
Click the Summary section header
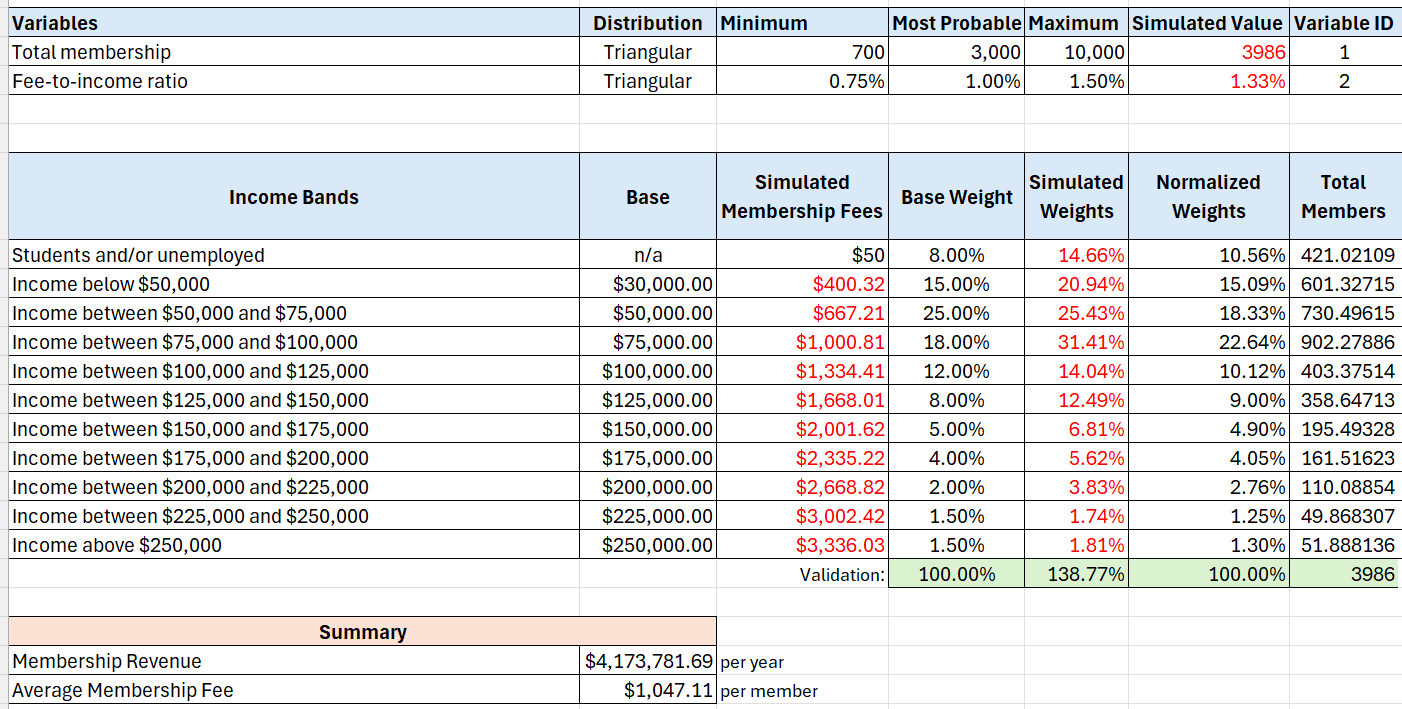362,632
